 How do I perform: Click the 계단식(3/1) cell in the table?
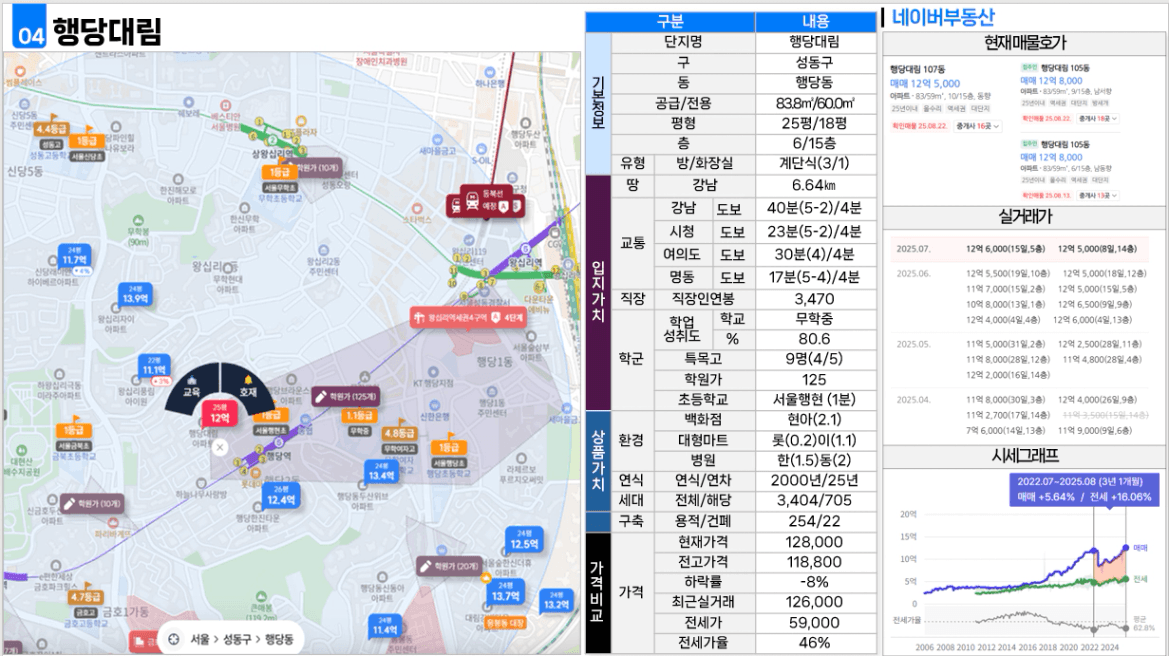click(815, 163)
